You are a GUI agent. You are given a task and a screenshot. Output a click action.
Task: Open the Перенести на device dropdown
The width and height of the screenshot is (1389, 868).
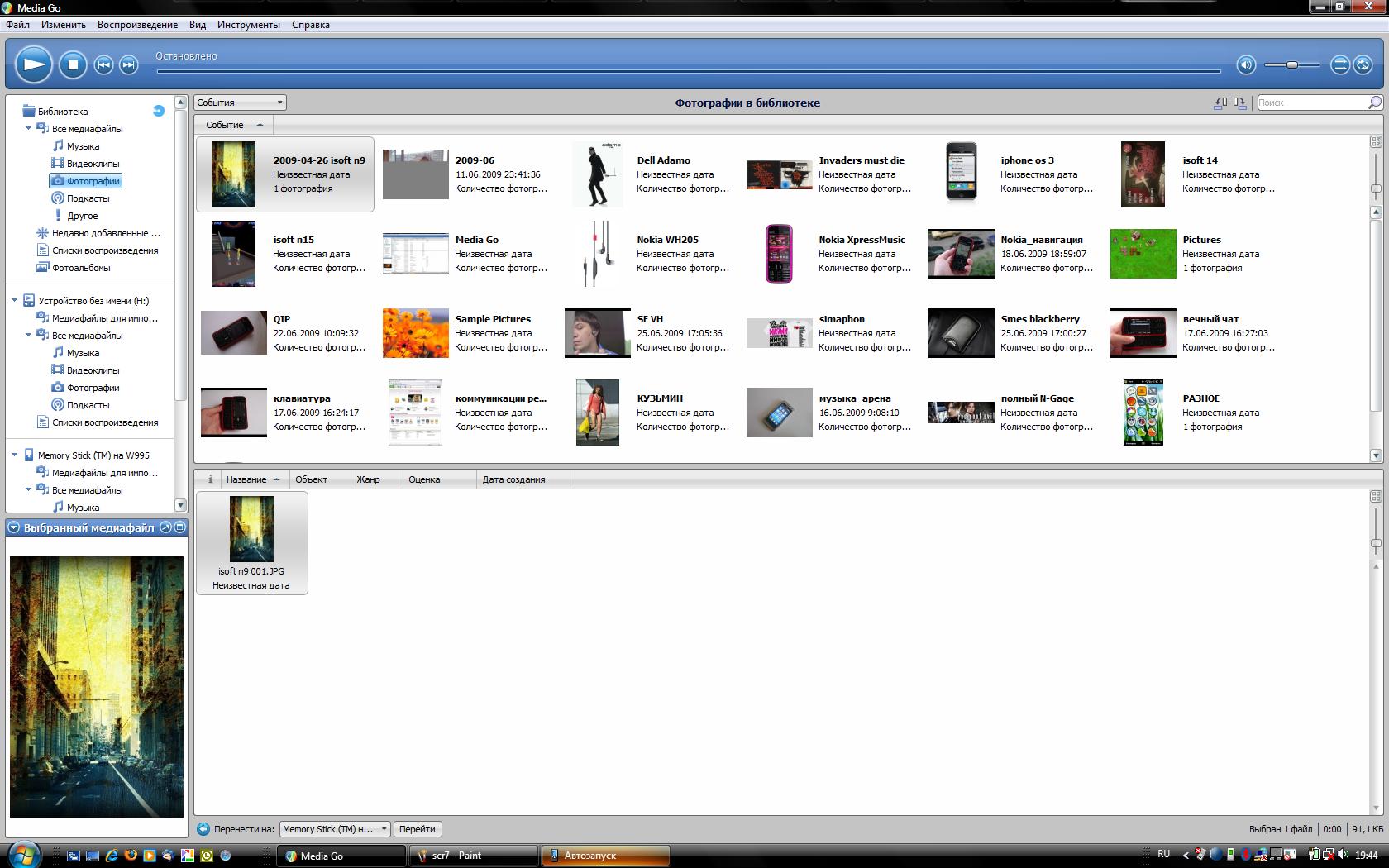click(335, 829)
